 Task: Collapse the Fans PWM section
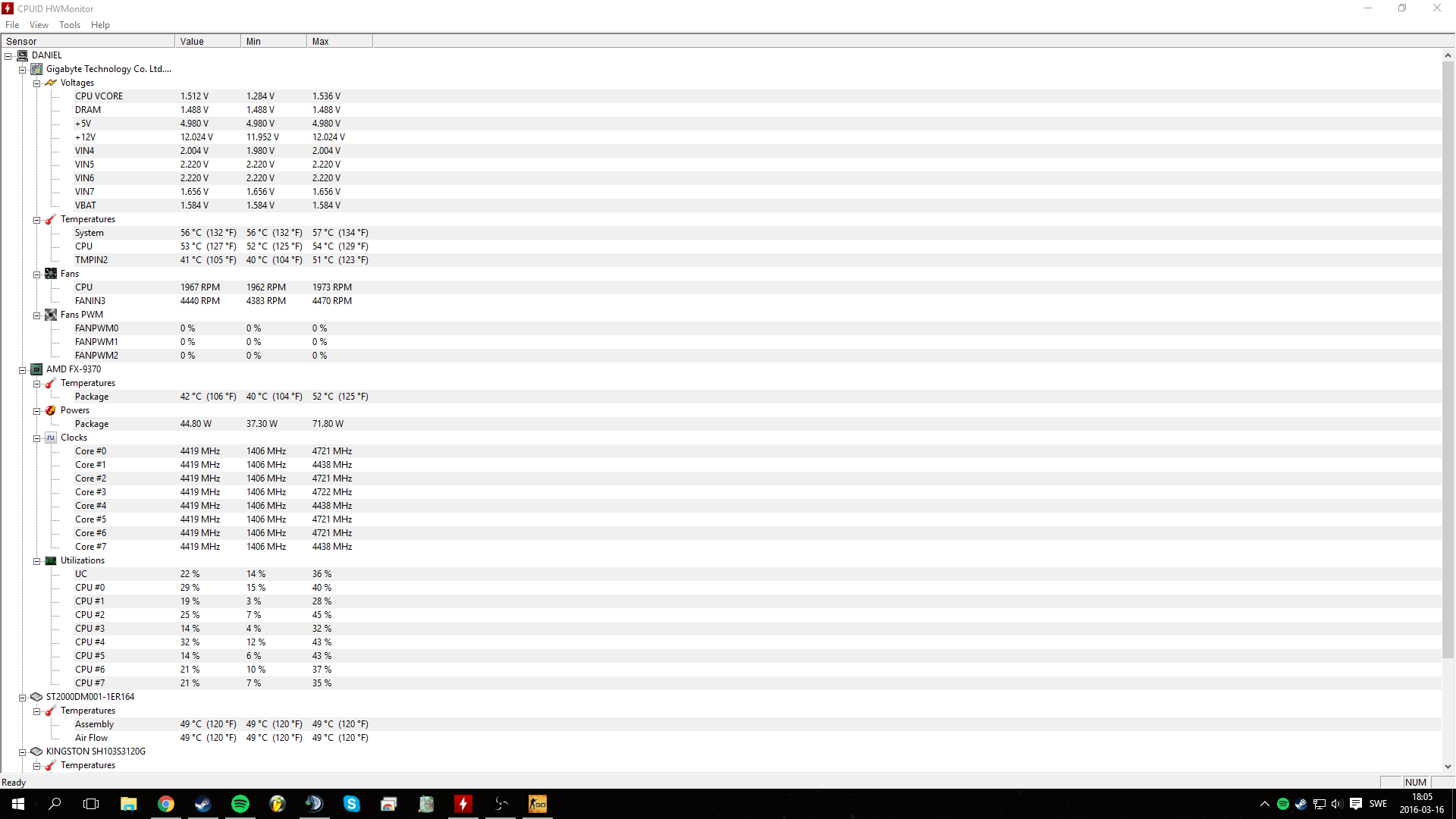(x=36, y=315)
